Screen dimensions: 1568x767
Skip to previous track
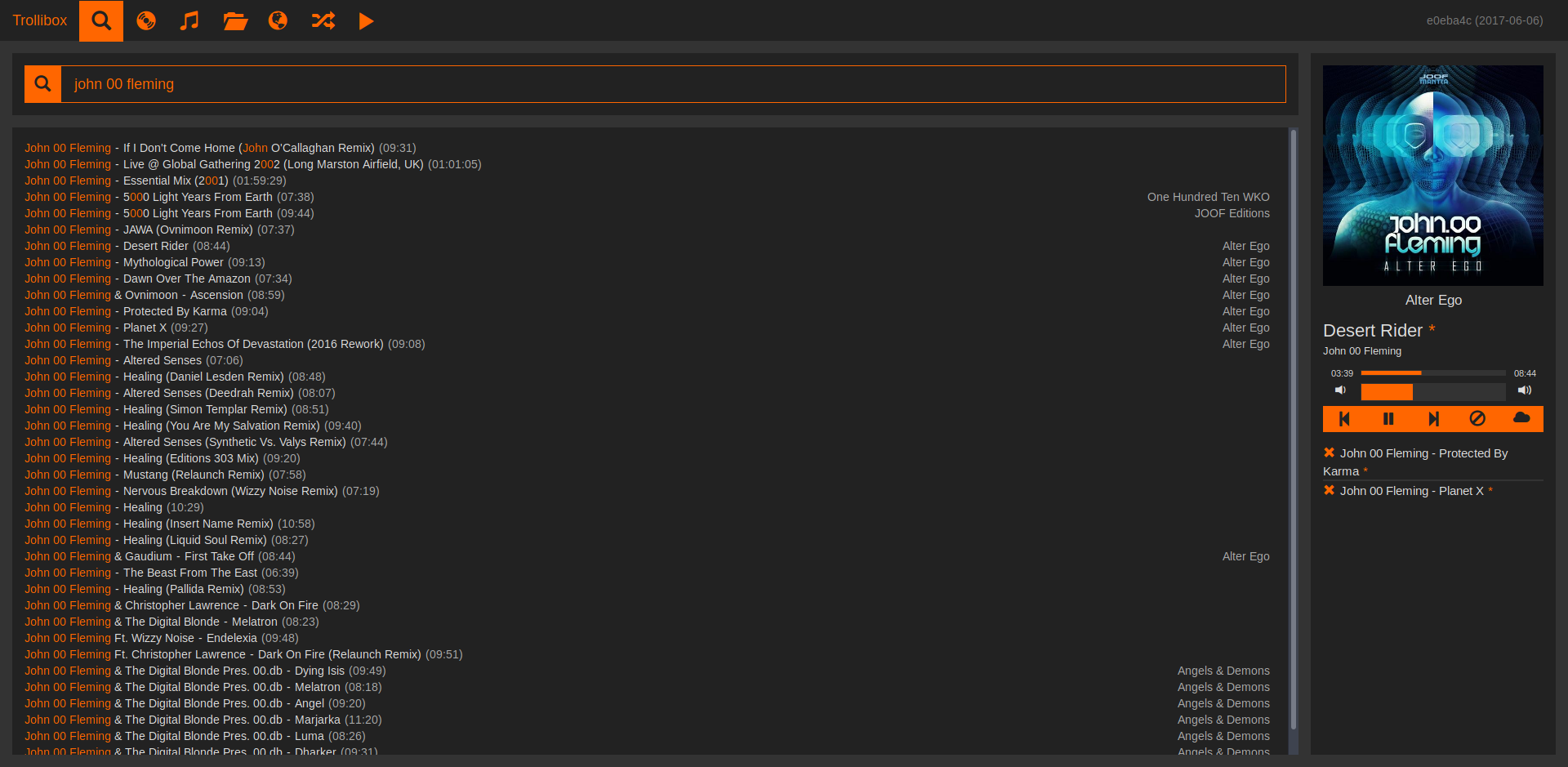tap(1344, 419)
